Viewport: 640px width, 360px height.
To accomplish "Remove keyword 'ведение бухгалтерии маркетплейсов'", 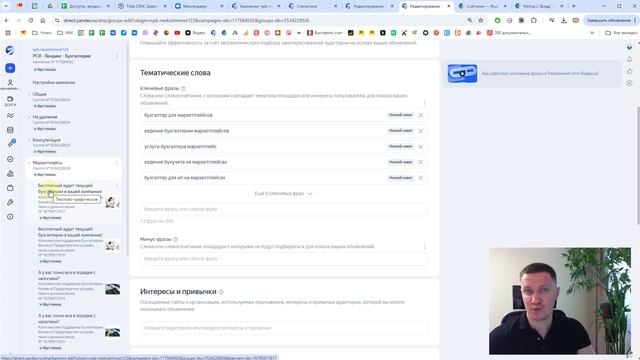I will click(420, 131).
